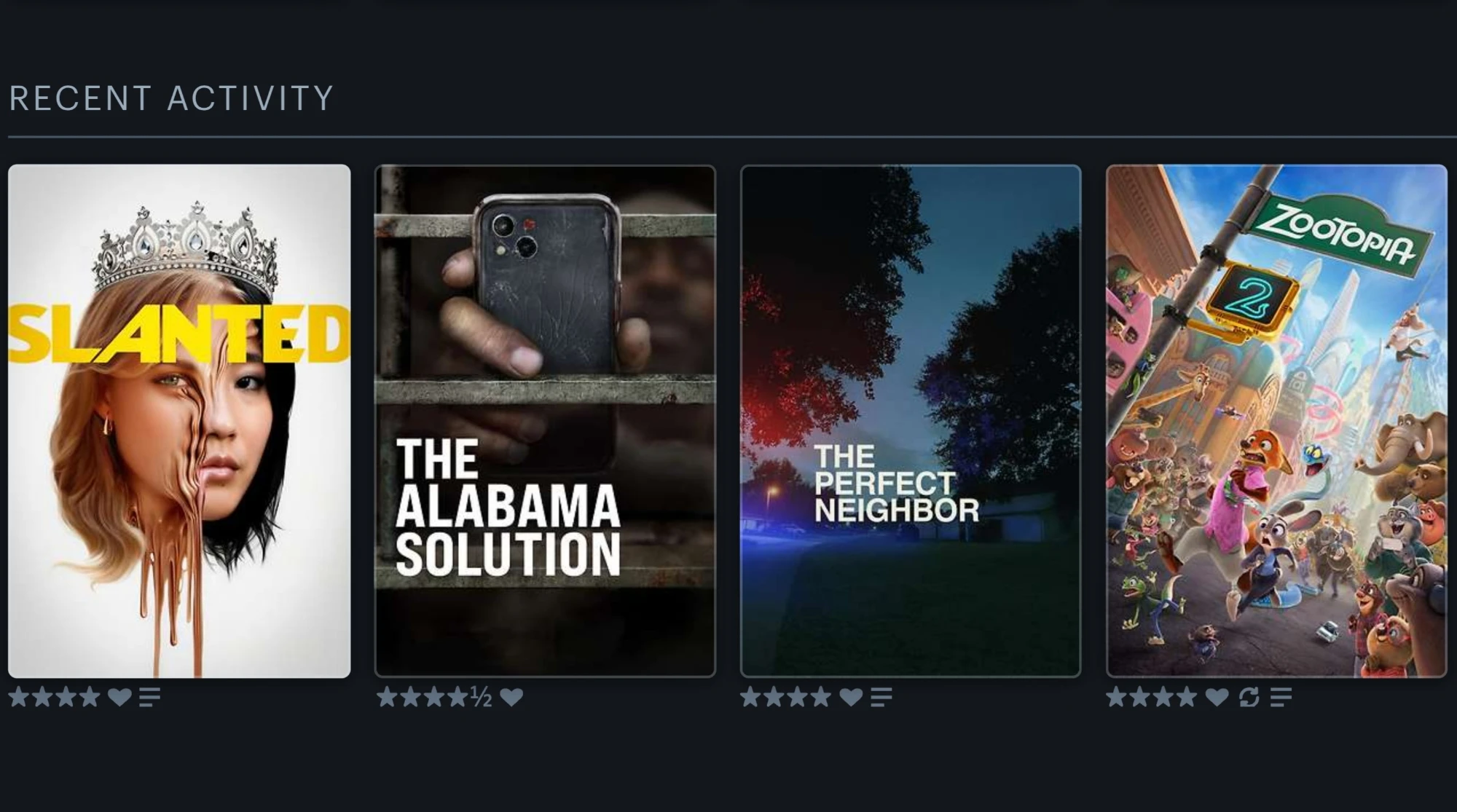Open the Recent Activity section heading
Viewport: 1457px width, 812px height.
click(x=171, y=98)
